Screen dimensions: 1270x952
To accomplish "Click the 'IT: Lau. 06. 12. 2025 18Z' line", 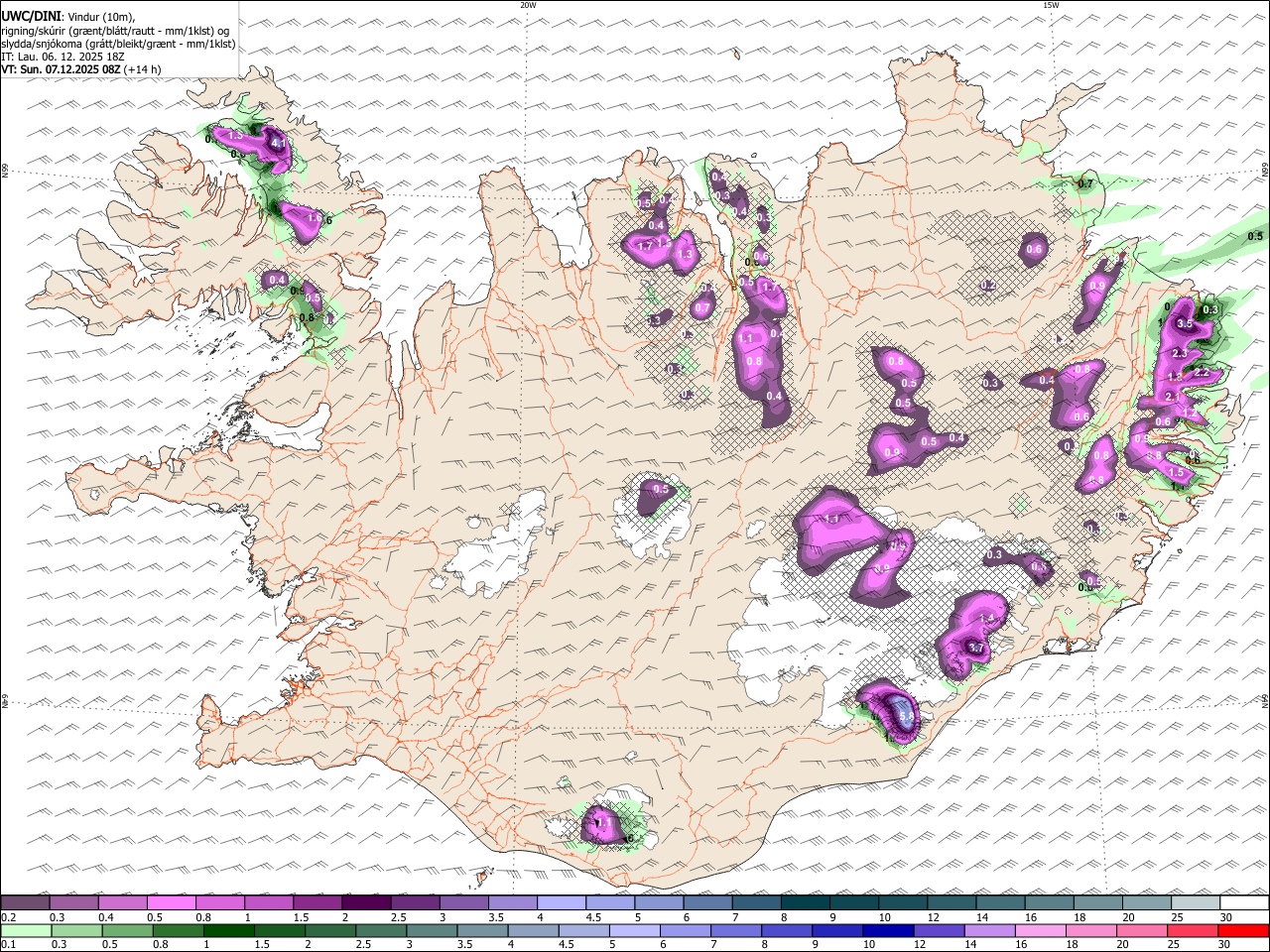I will click(x=63, y=57).
